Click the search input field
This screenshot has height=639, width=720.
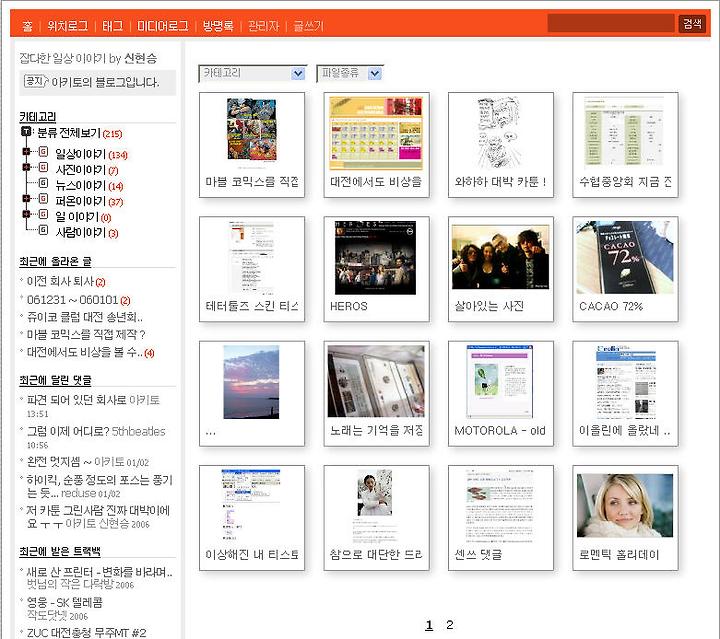[611, 23]
